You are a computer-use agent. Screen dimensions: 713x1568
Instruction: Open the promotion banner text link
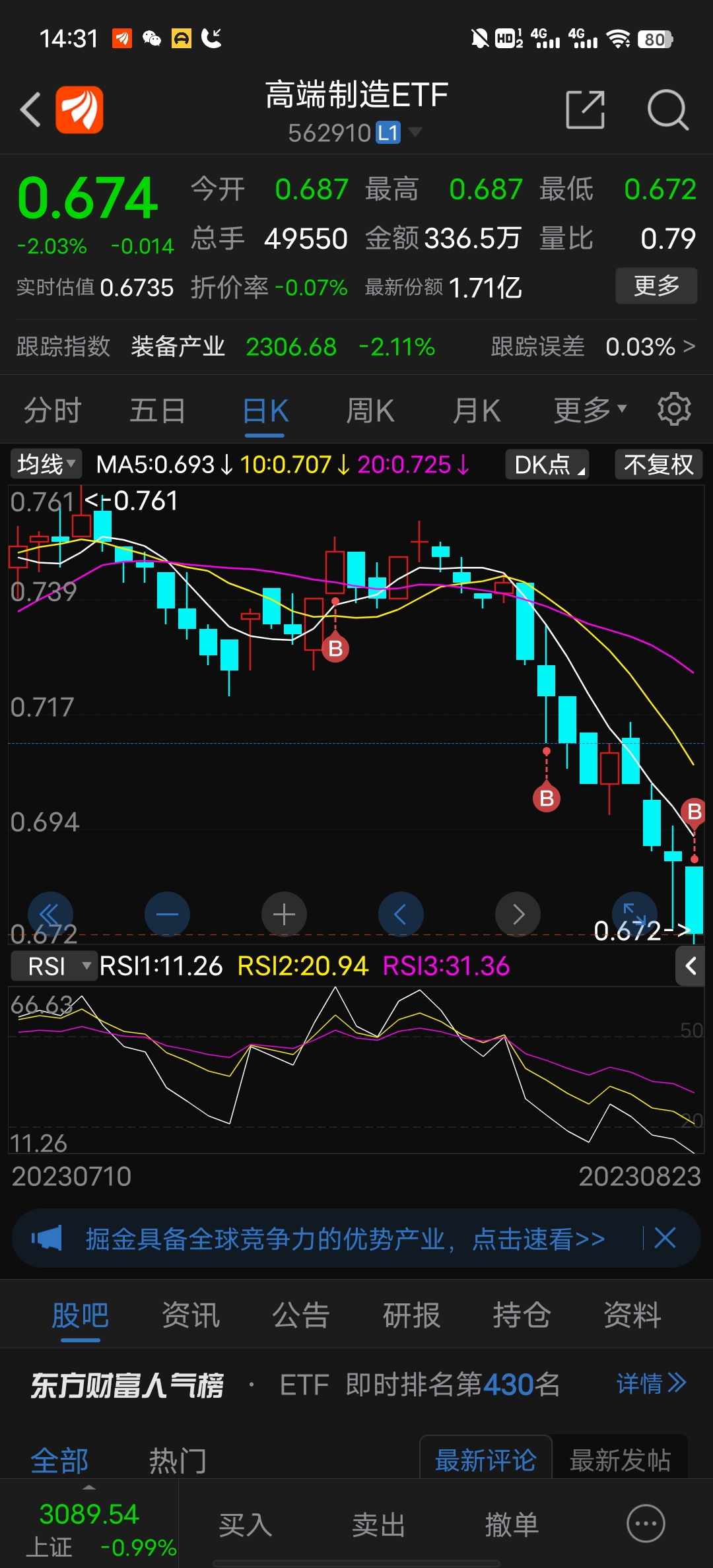345,1239
